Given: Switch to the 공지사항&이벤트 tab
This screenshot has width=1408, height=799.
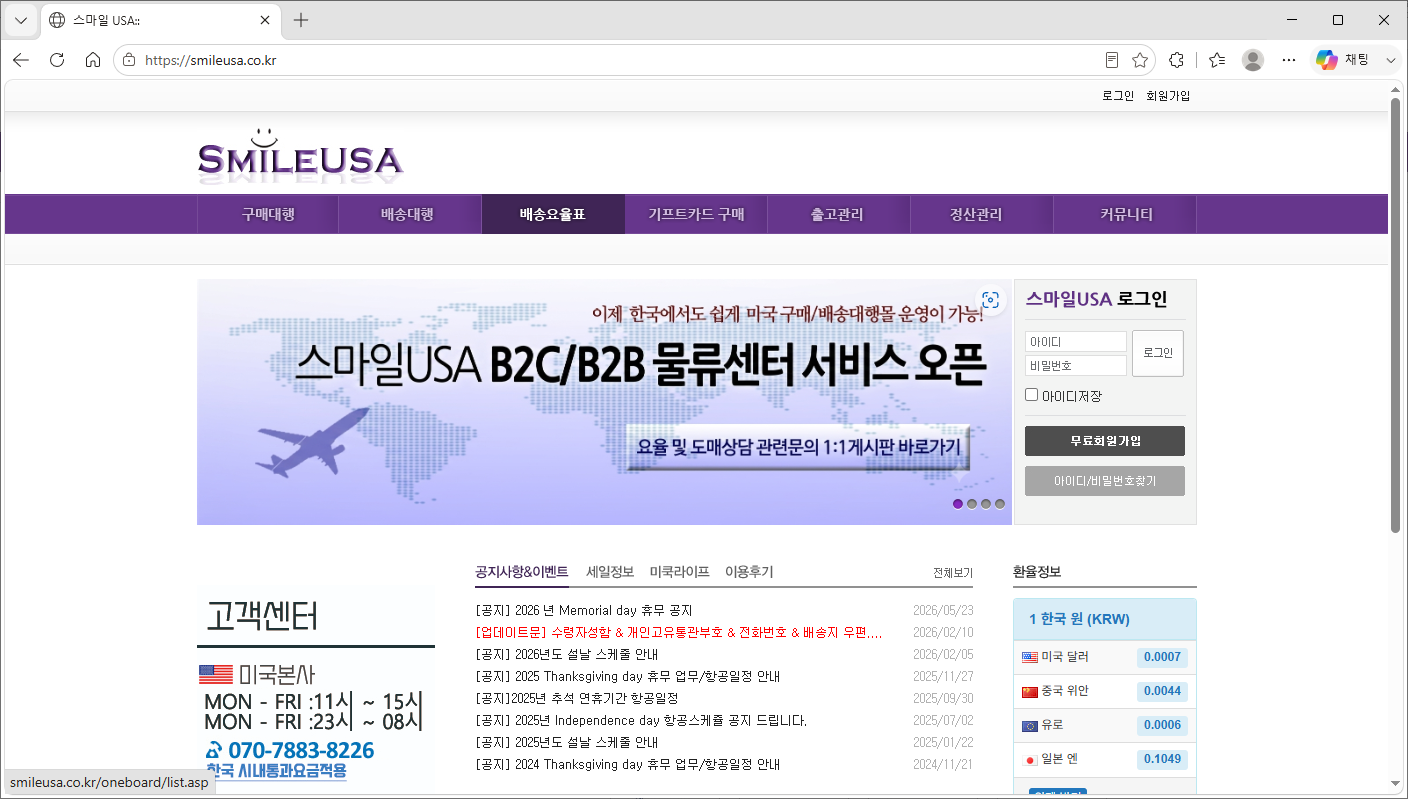Looking at the screenshot, I should [522, 572].
